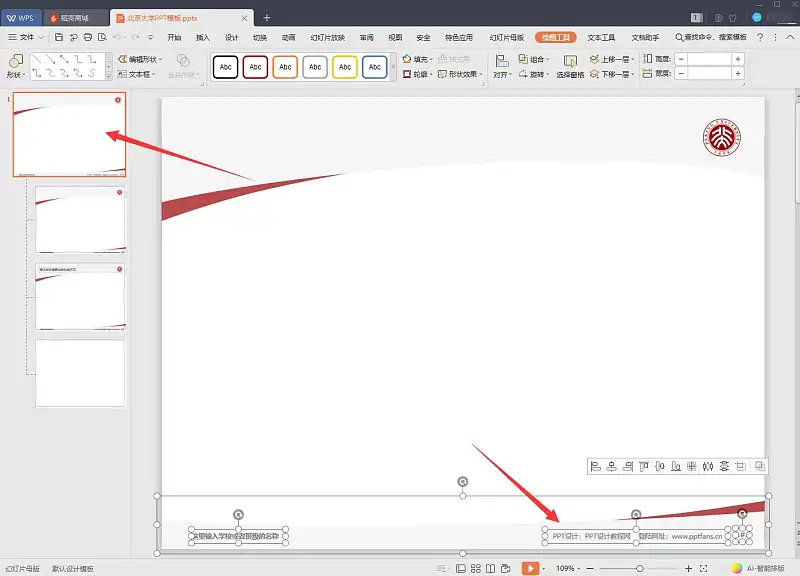Switch to the 幻灯片母板 slide master tab
Image resolution: width=800 pixels, height=576 pixels.
[x=506, y=37]
